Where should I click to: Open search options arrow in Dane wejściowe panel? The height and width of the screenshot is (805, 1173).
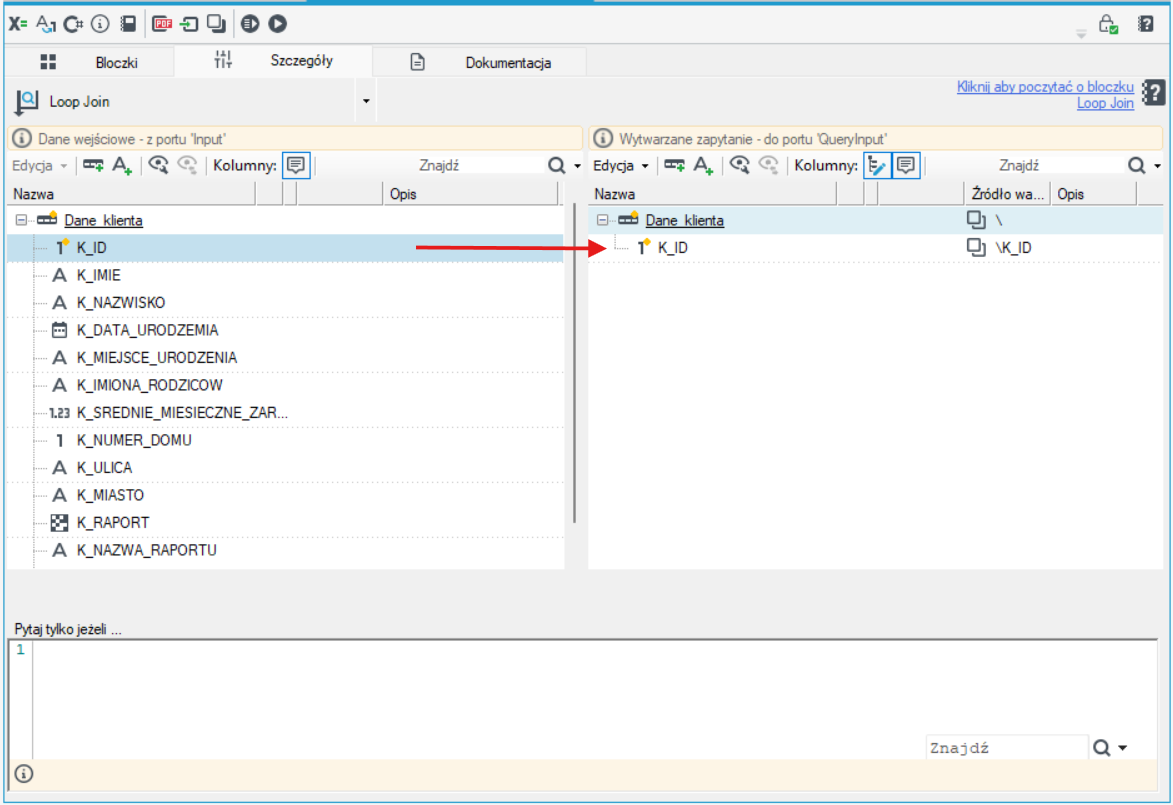click(x=577, y=166)
